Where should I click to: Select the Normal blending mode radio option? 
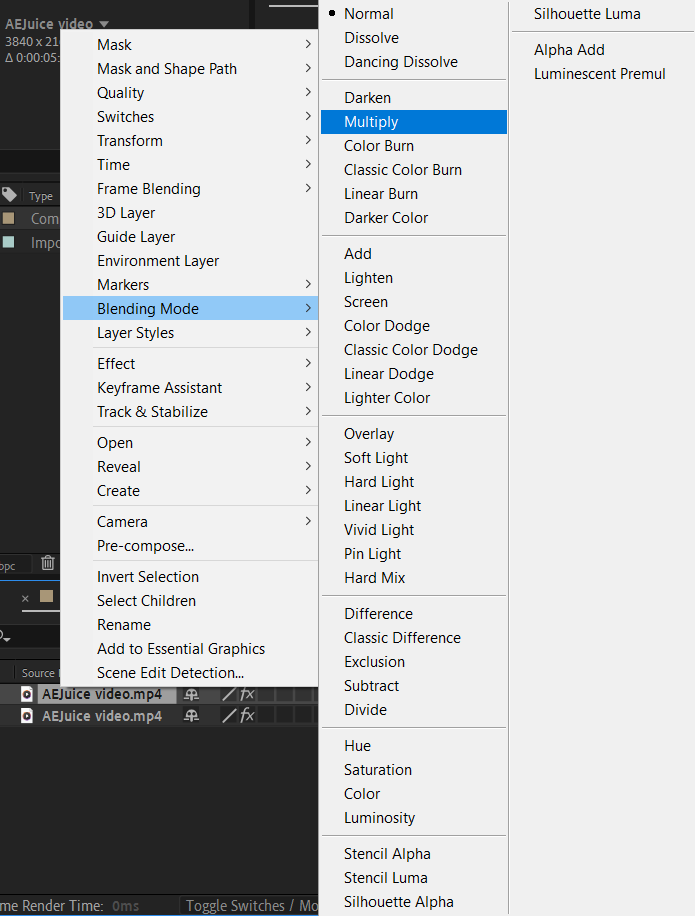click(368, 14)
